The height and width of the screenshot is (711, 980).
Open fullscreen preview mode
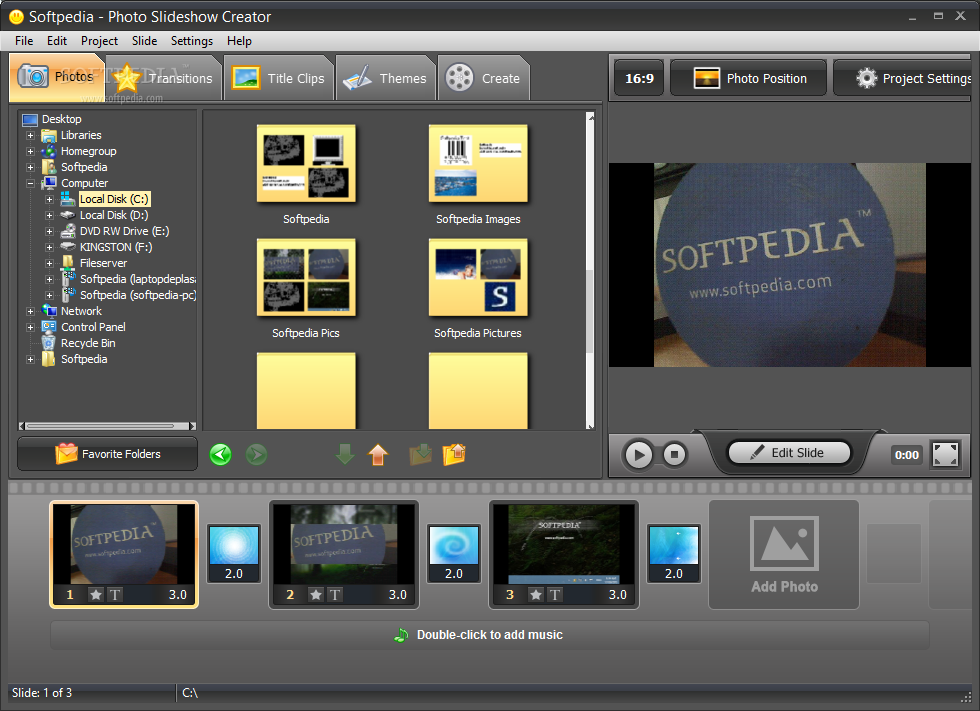tap(945, 454)
